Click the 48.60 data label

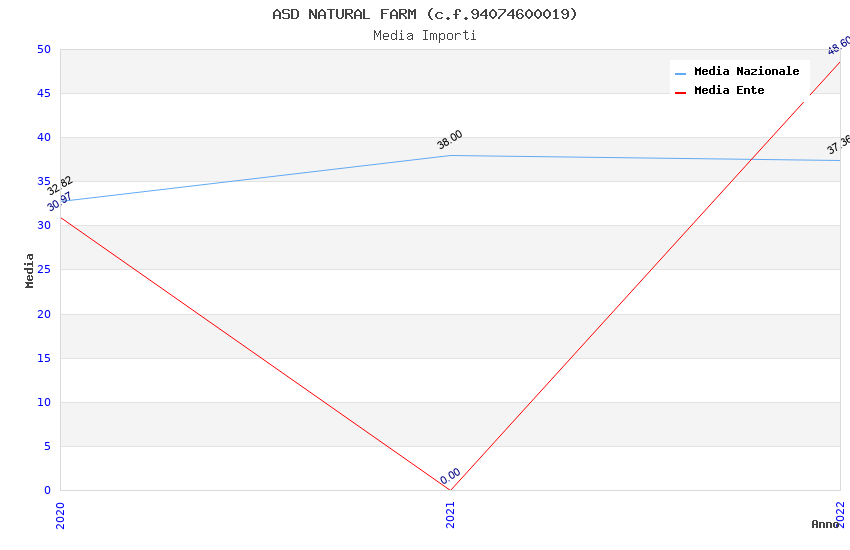point(838,45)
